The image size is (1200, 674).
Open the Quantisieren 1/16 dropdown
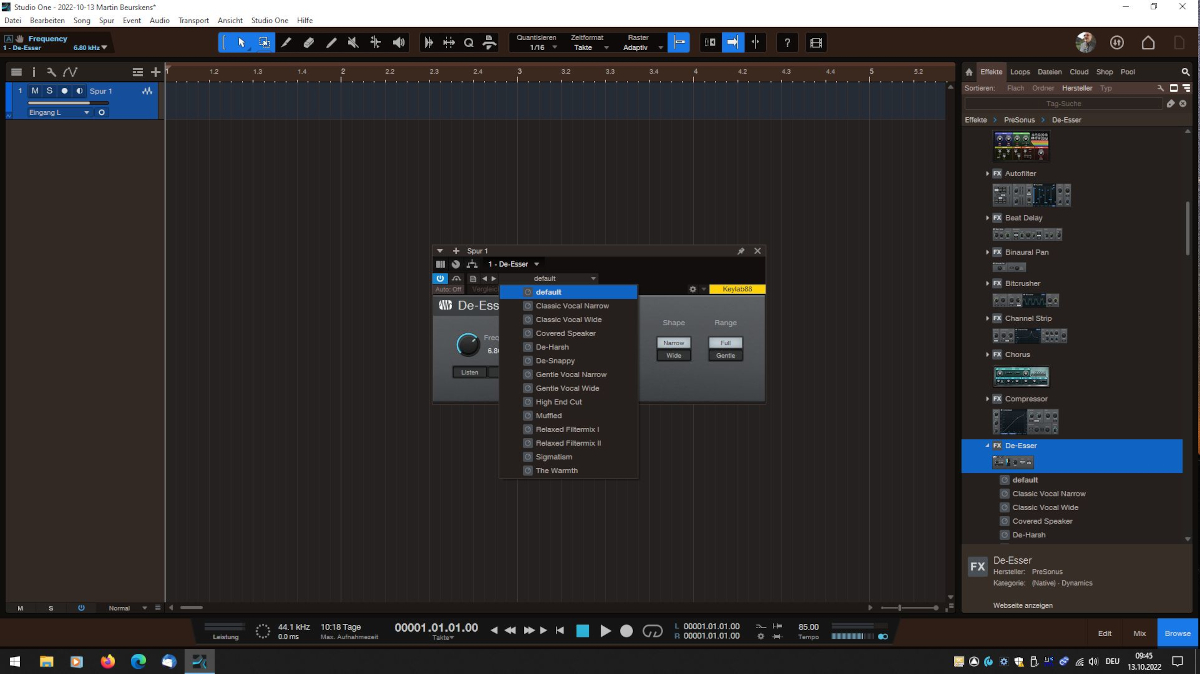pos(541,47)
